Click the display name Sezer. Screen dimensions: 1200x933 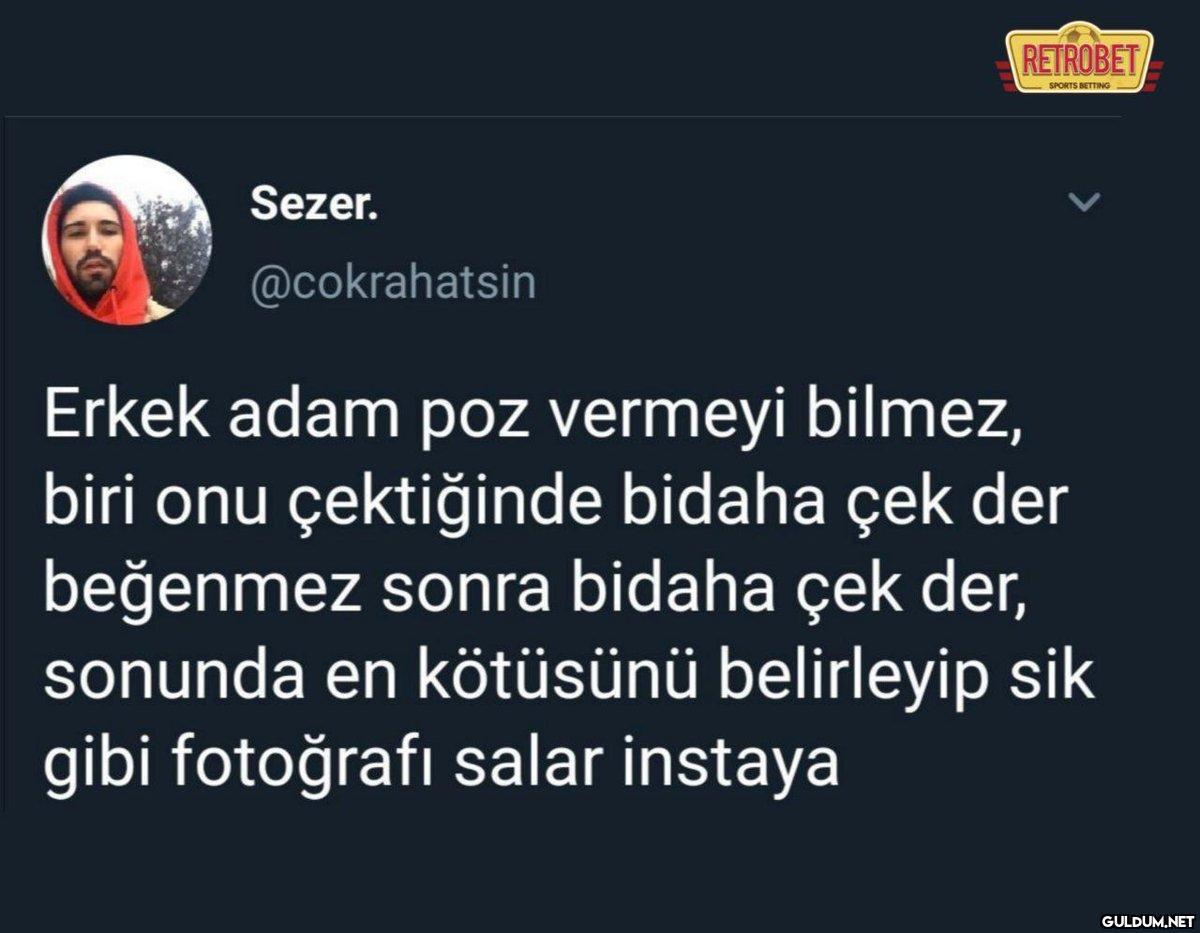pyautogui.click(x=314, y=204)
